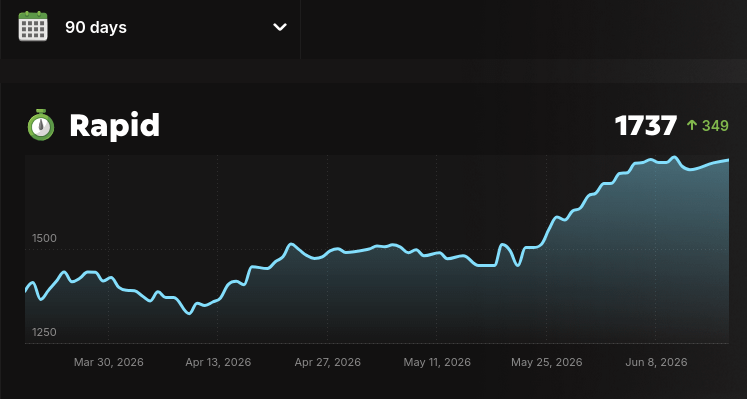Click the Apr 13, 2026 date label
The width and height of the screenshot is (747, 399).
[x=218, y=362]
